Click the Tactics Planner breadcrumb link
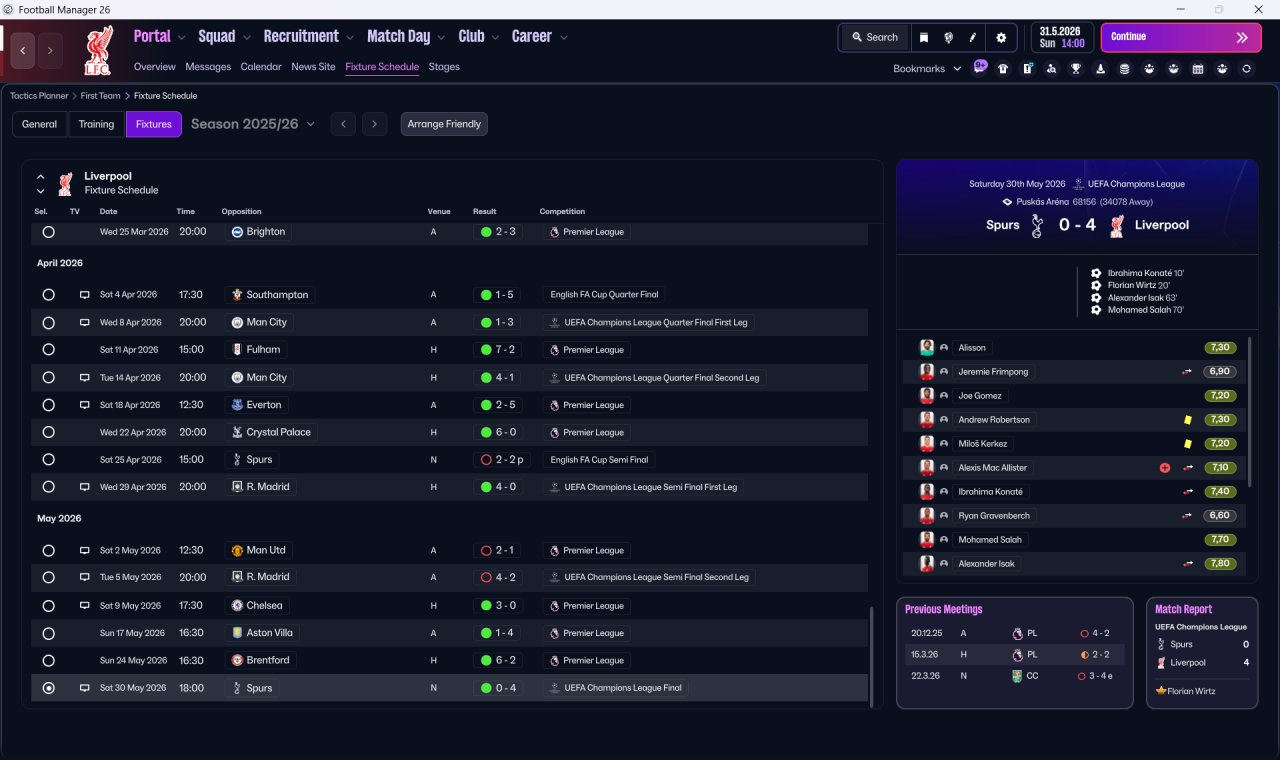Screen dimensions: 1280x760 click(x=39, y=96)
